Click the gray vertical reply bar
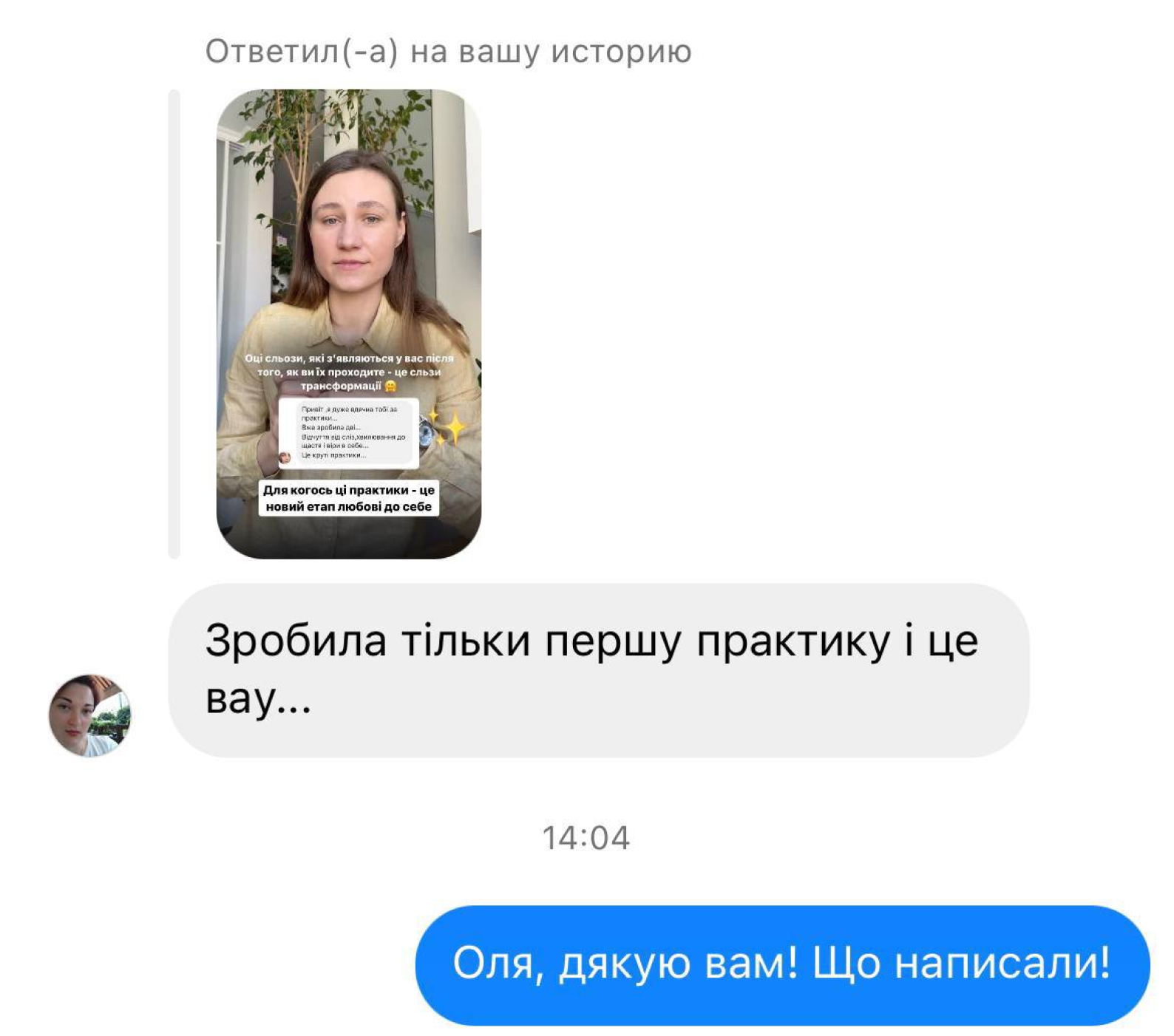Screen dimensions: 1174x1036 174,324
